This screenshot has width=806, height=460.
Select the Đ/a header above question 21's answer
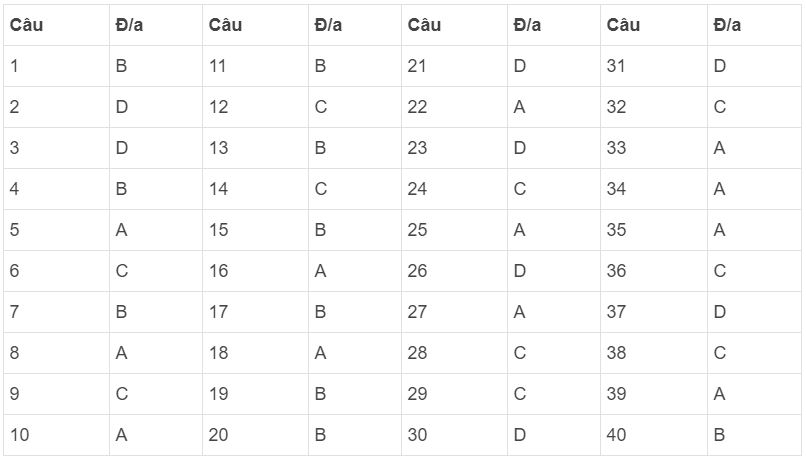[x=527, y=25]
